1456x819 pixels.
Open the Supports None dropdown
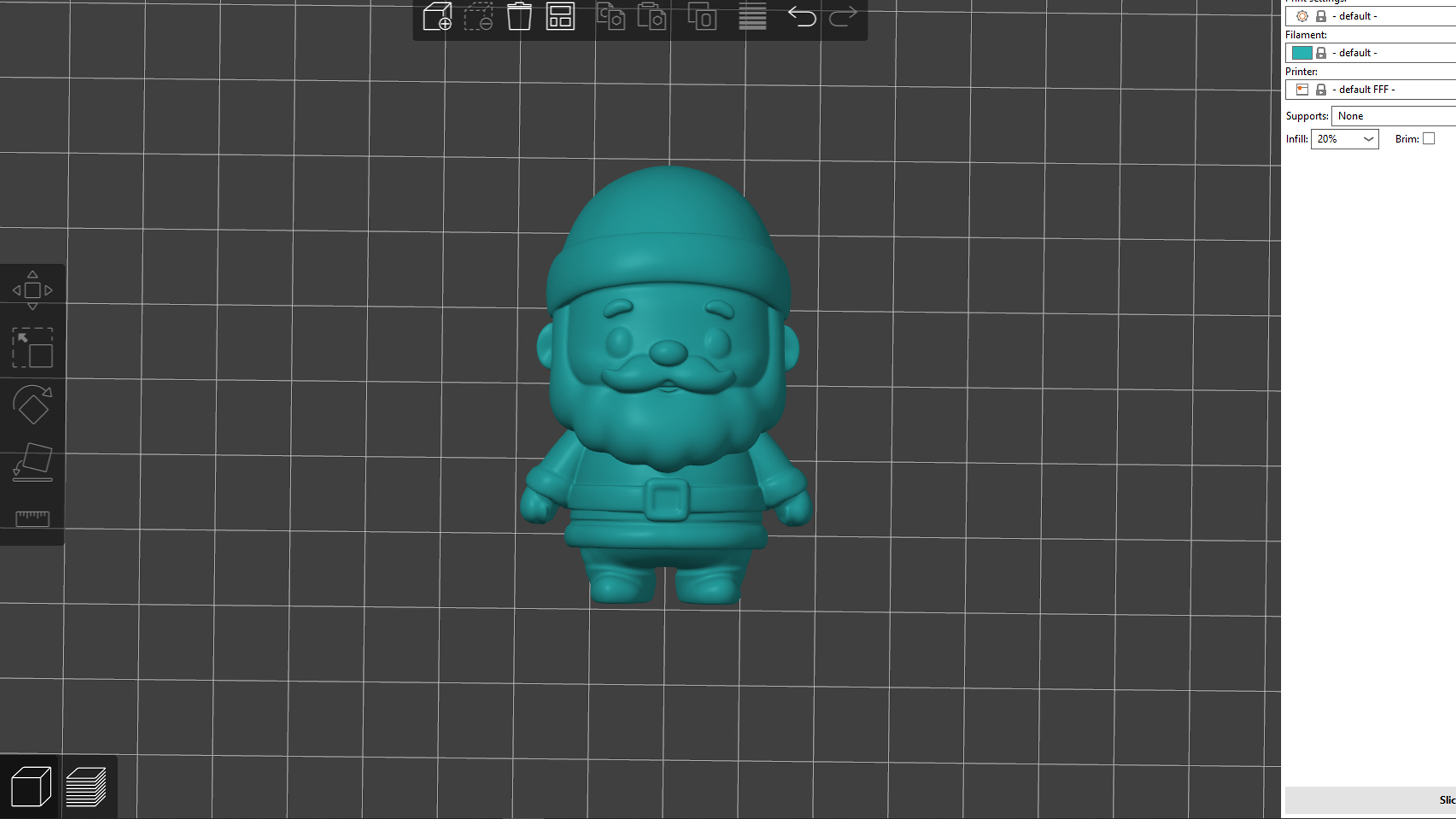(x=1393, y=116)
